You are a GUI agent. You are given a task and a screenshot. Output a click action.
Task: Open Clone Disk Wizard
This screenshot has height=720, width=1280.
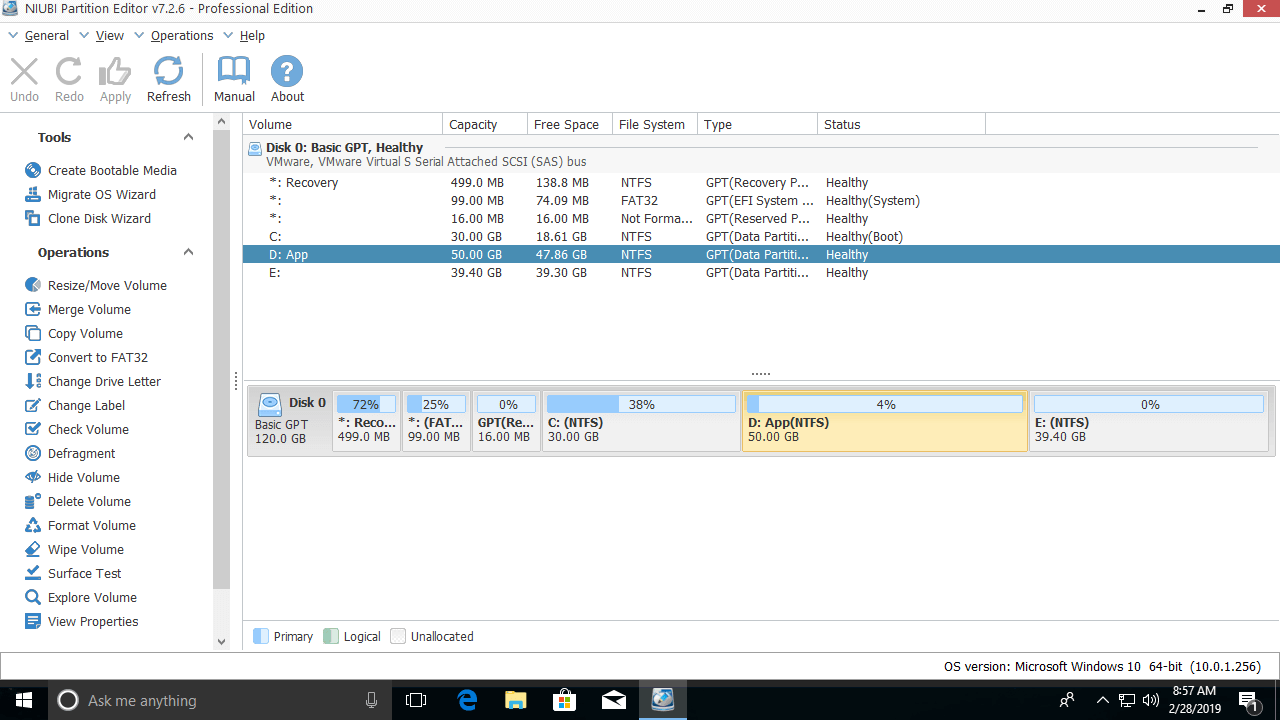click(x=99, y=219)
